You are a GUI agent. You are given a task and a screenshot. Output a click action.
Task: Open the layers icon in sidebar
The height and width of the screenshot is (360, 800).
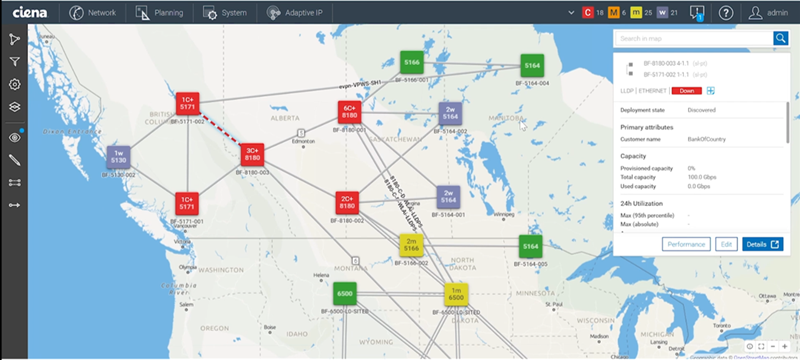(14, 107)
